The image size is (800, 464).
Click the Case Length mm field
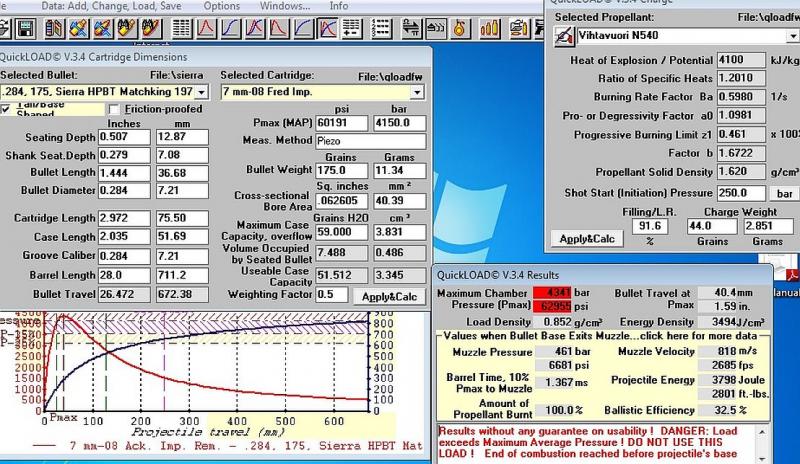point(182,237)
